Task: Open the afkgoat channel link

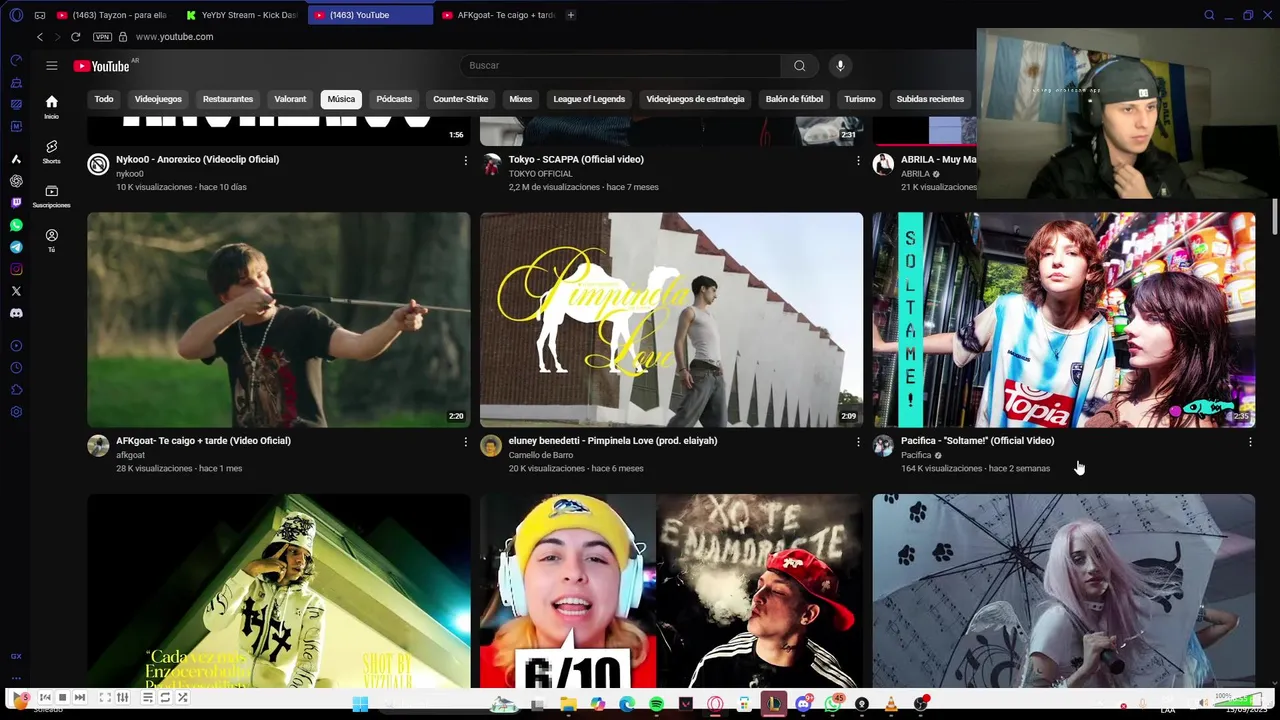Action: pyautogui.click(x=130, y=455)
